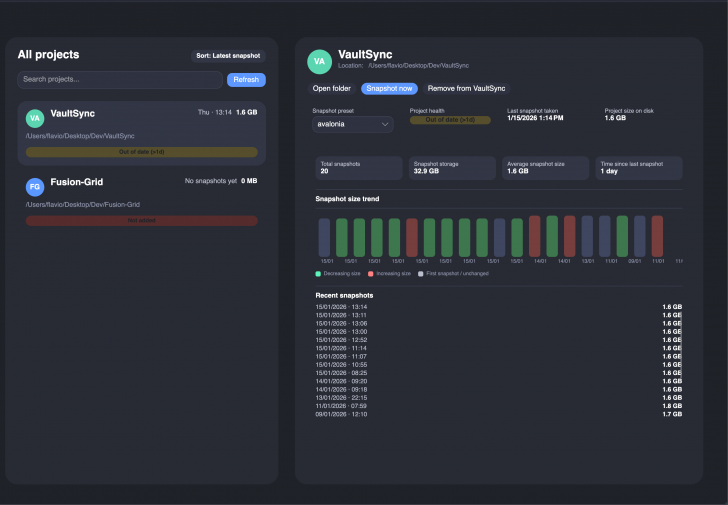This screenshot has height=505, width=728.
Task: Click the grey First snapshot legend dot
Action: click(x=420, y=273)
